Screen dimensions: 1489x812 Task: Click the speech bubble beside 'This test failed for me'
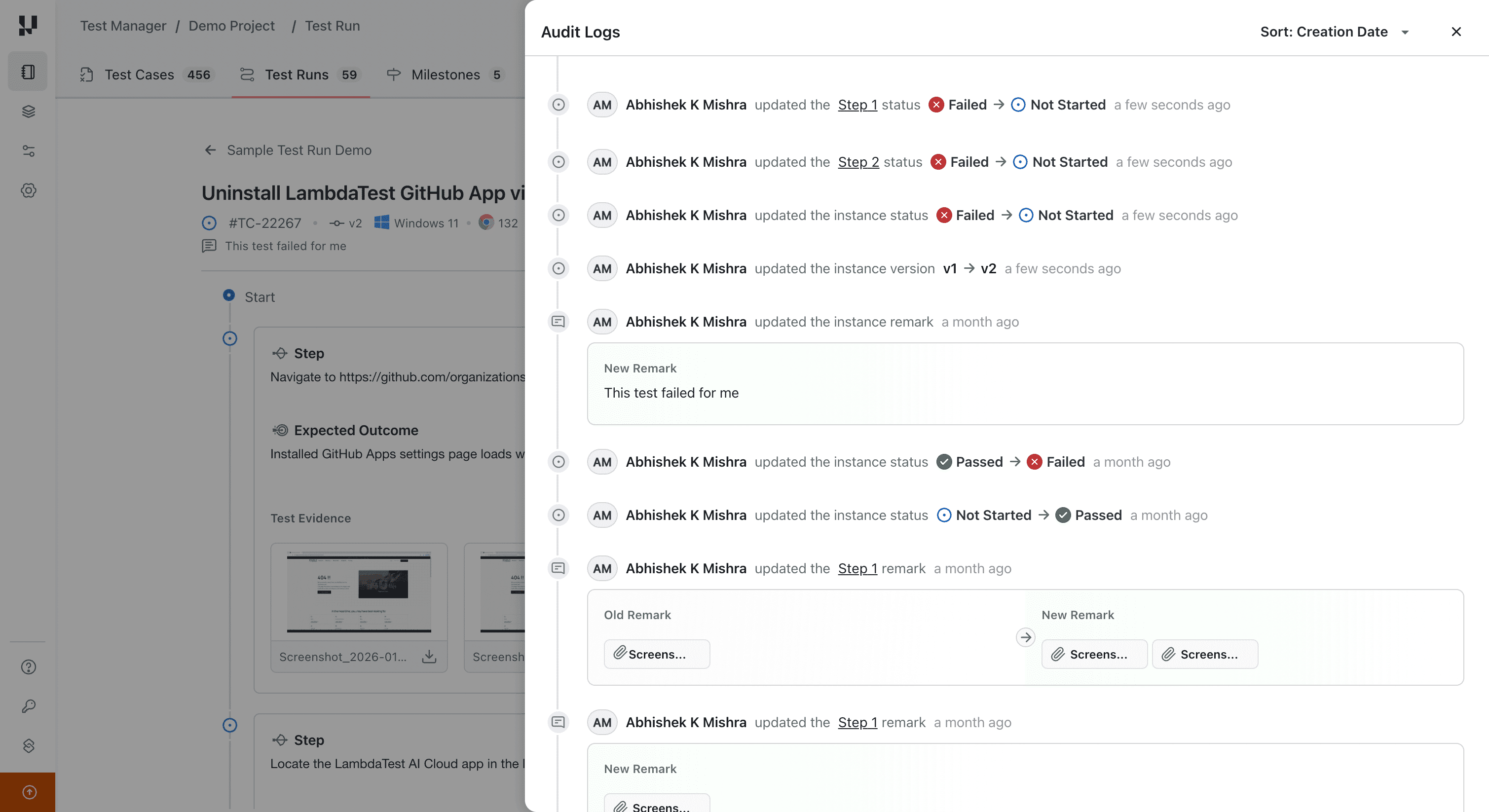coord(209,246)
